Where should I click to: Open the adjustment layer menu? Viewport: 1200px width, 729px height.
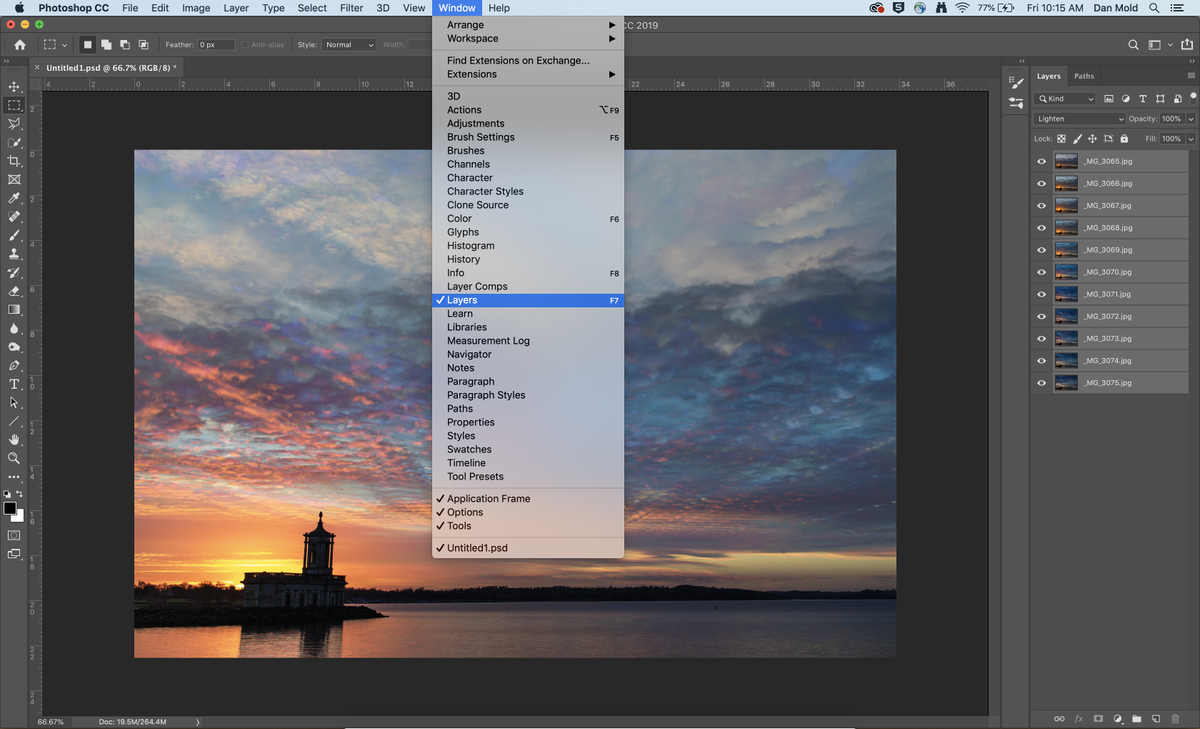click(x=1117, y=718)
